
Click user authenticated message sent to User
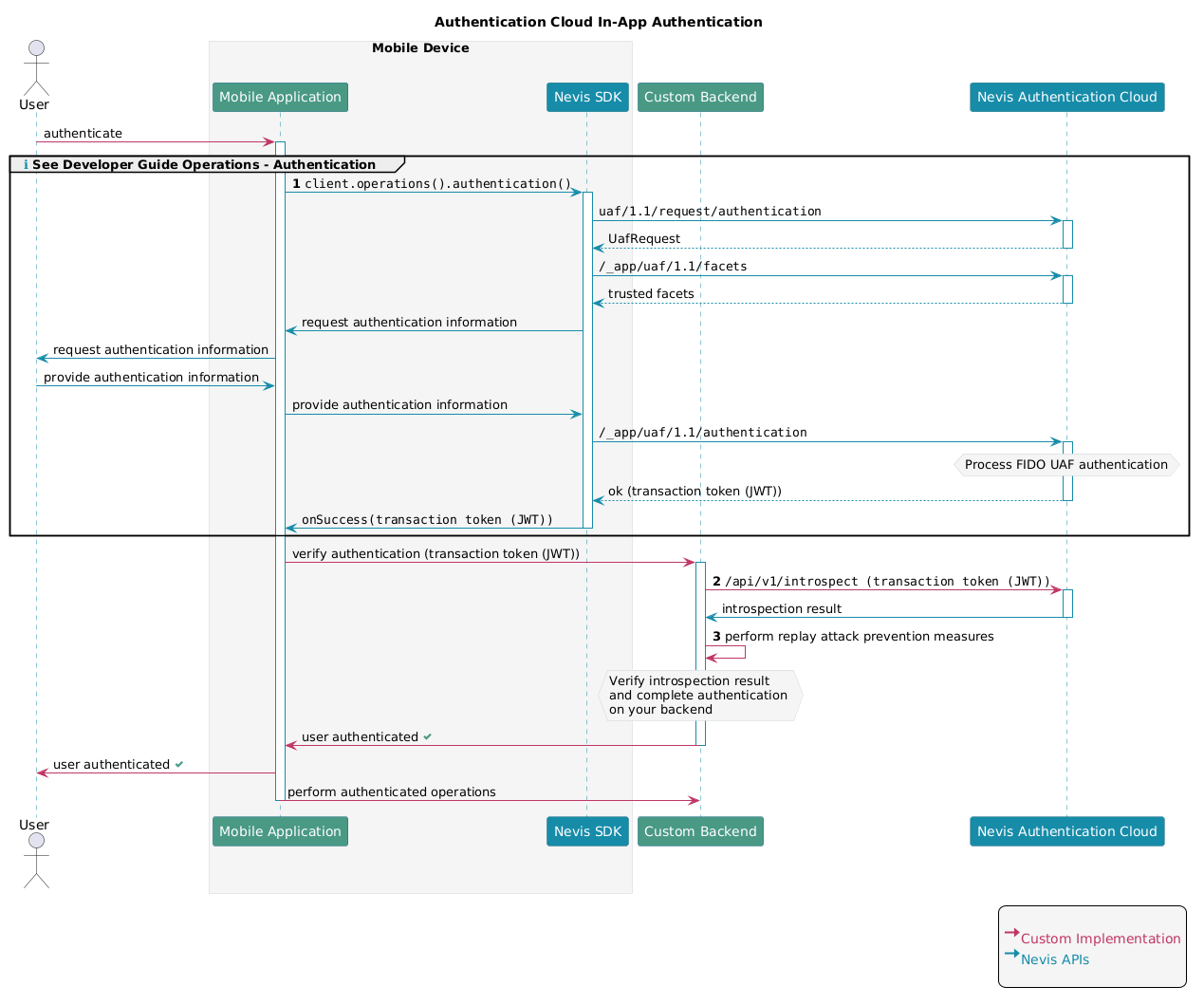click(111, 765)
